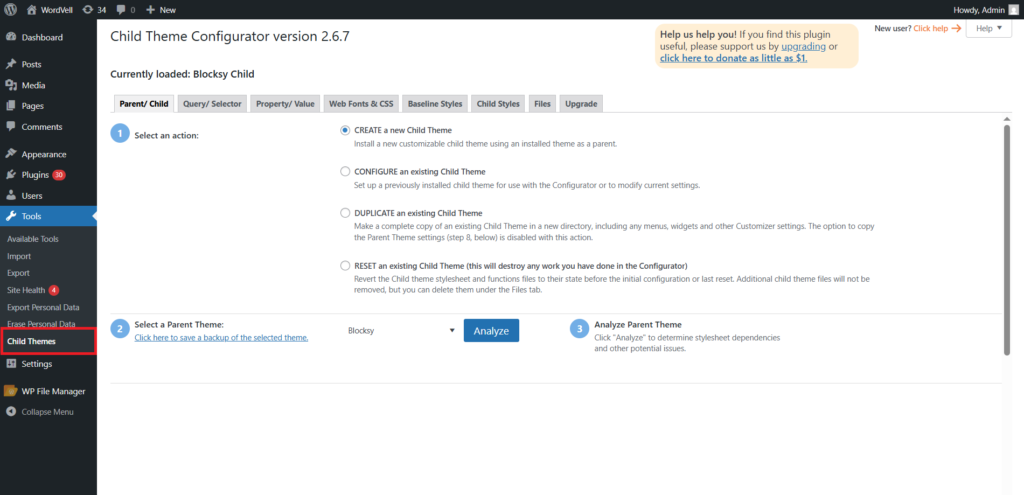Click the WP File Manager folder icon
This screenshot has width=1024, height=495.
click(10, 391)
